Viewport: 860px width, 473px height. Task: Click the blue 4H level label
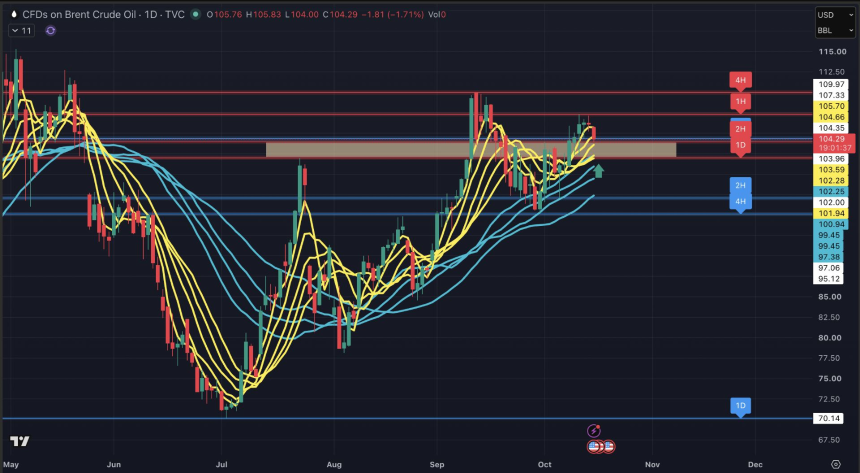point(740,202)
